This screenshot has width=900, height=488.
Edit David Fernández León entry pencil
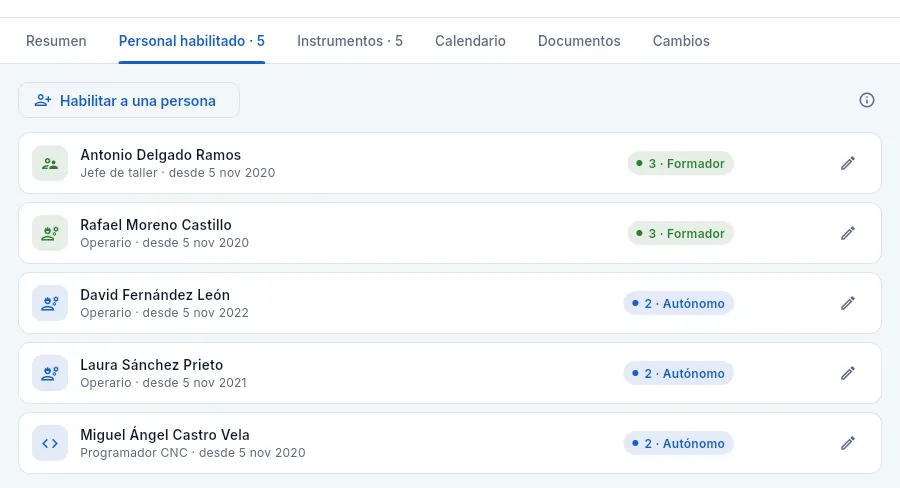click(848, 303)
